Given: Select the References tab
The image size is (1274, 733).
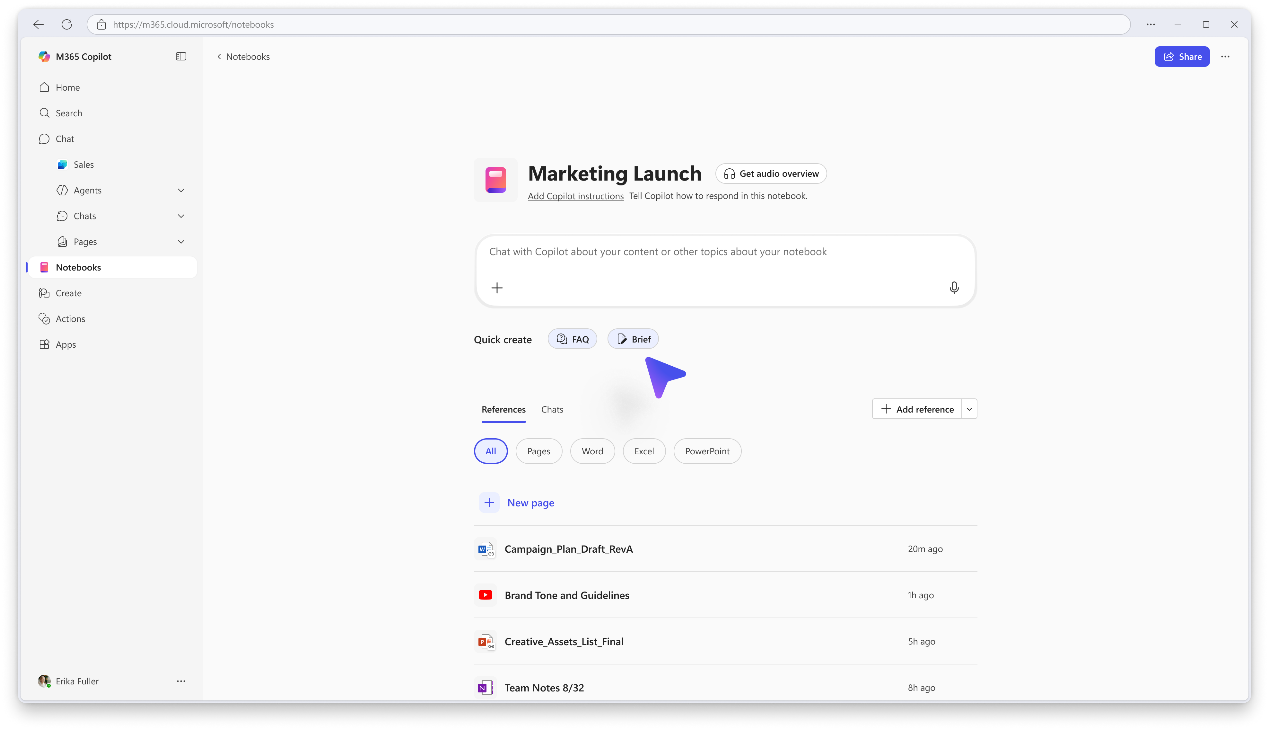Looking at the screenshot, I should (x=503, y=410).
